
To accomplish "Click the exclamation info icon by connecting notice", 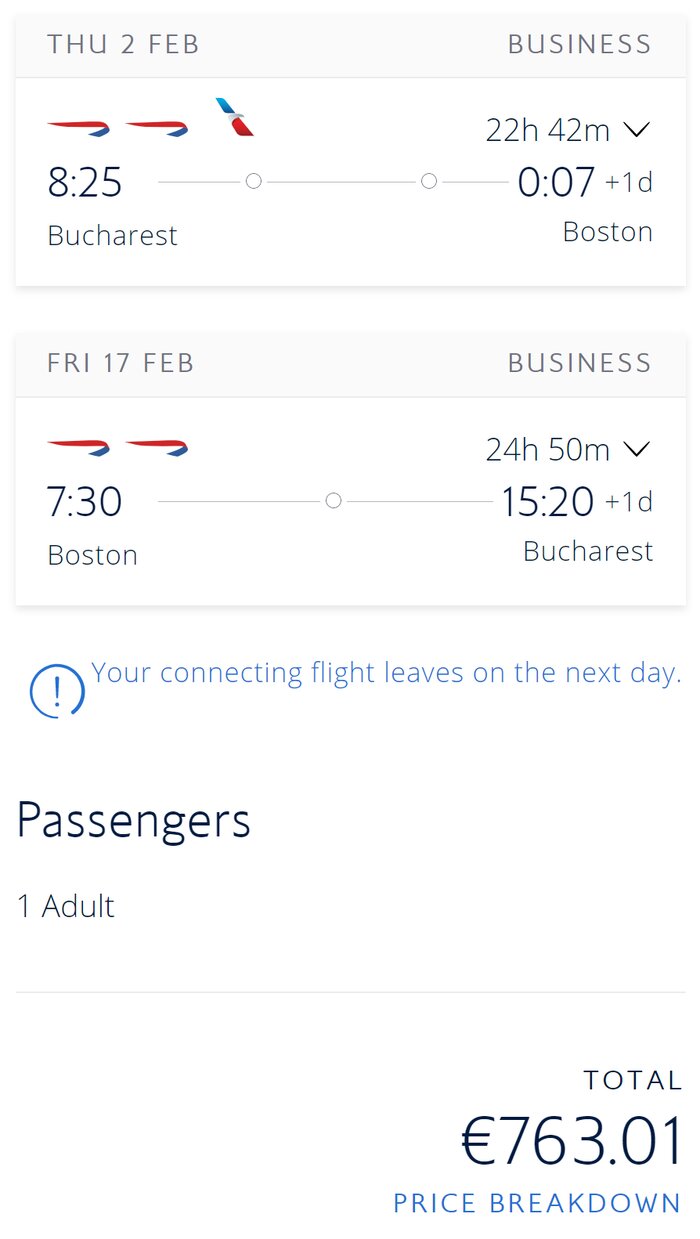I will 57,691.
